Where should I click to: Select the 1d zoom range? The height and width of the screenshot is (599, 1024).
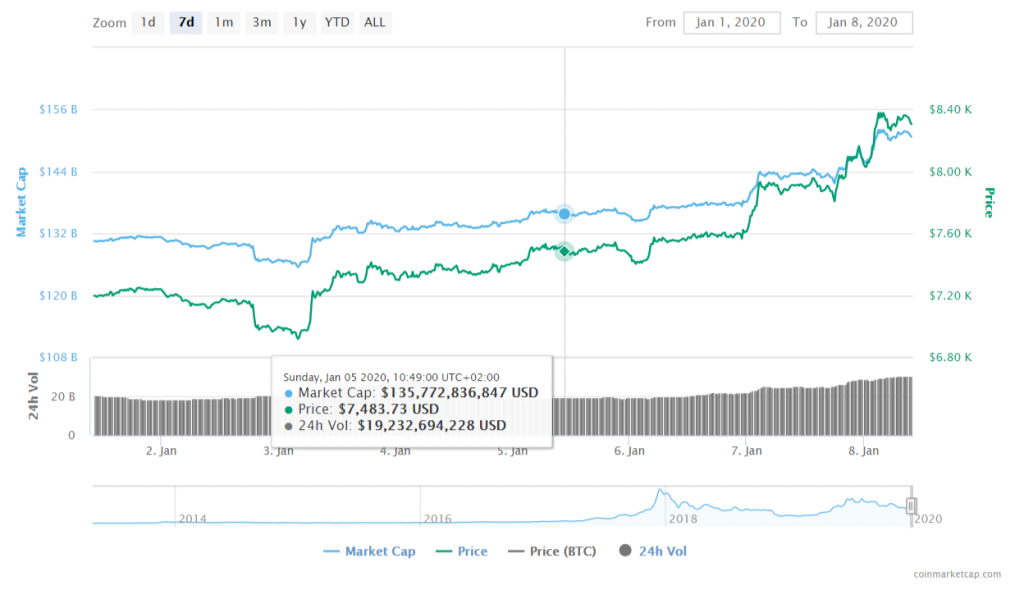click(148, 22)
